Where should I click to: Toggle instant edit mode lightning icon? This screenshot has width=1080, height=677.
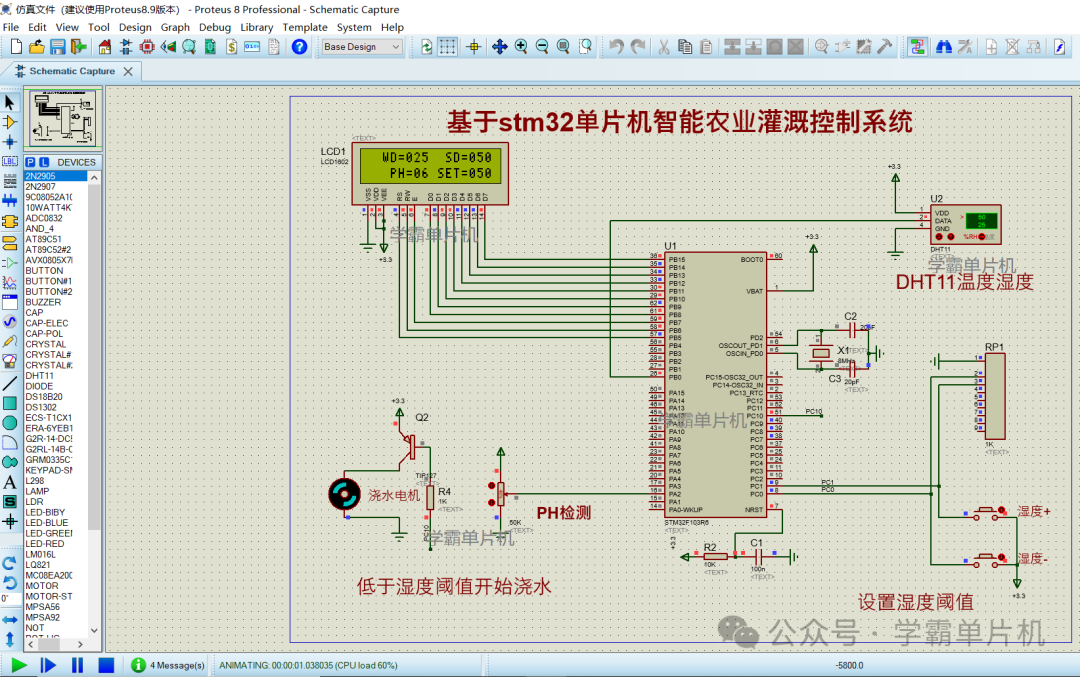[1058, 46]
